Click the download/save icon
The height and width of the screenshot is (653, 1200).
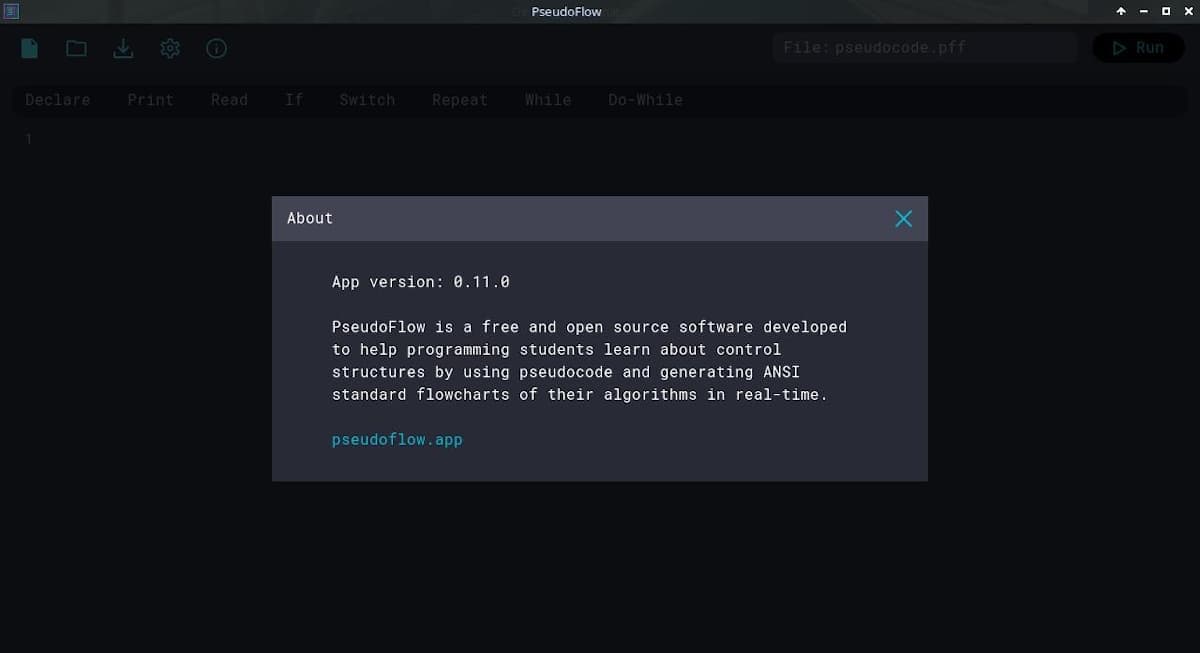(123, 48)
